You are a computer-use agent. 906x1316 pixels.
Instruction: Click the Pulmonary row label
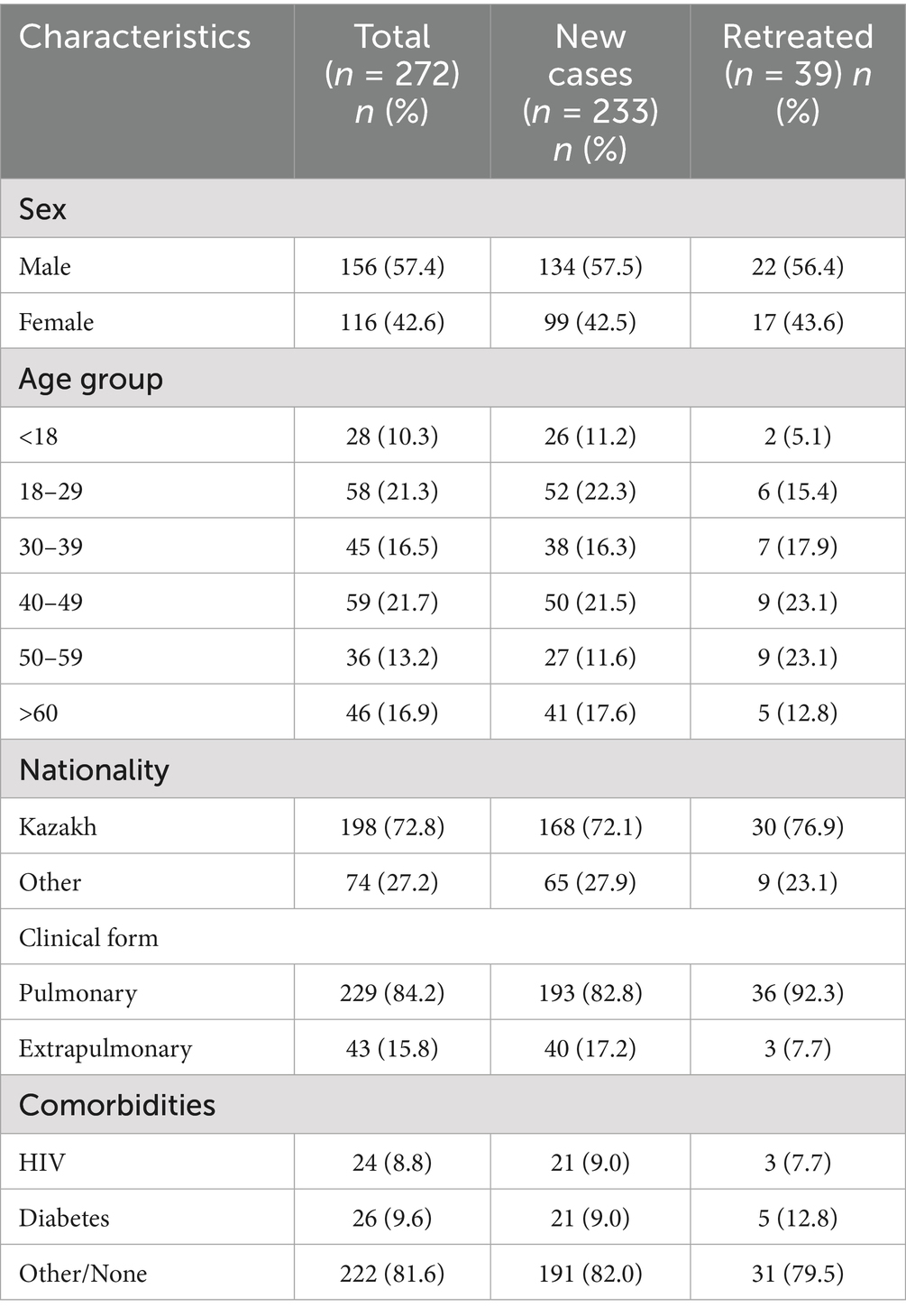tap(78, 993)
